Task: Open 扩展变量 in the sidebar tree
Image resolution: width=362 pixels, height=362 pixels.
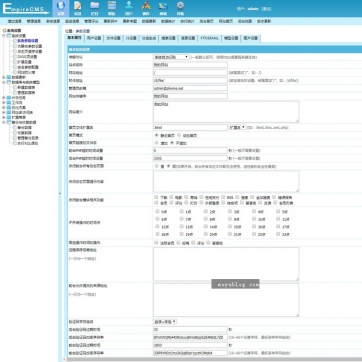Action: [25, 62]
